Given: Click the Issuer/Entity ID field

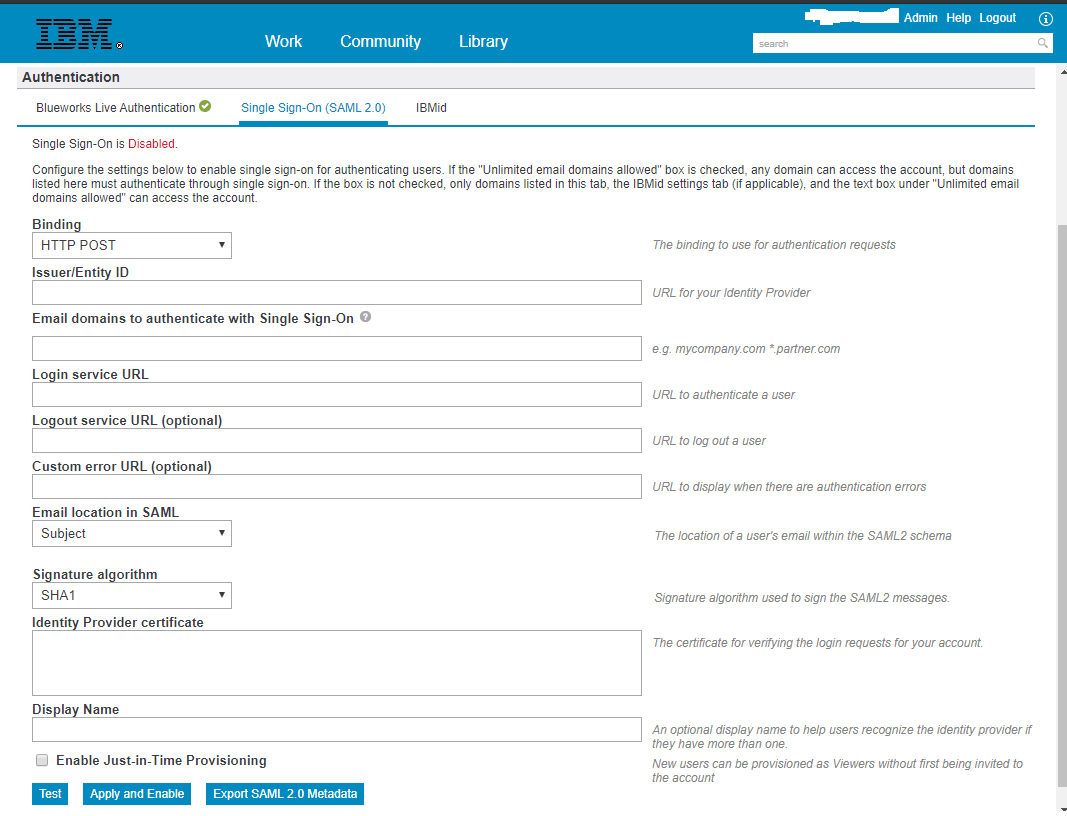Looking at the screenshot, I should click(337, 293).
